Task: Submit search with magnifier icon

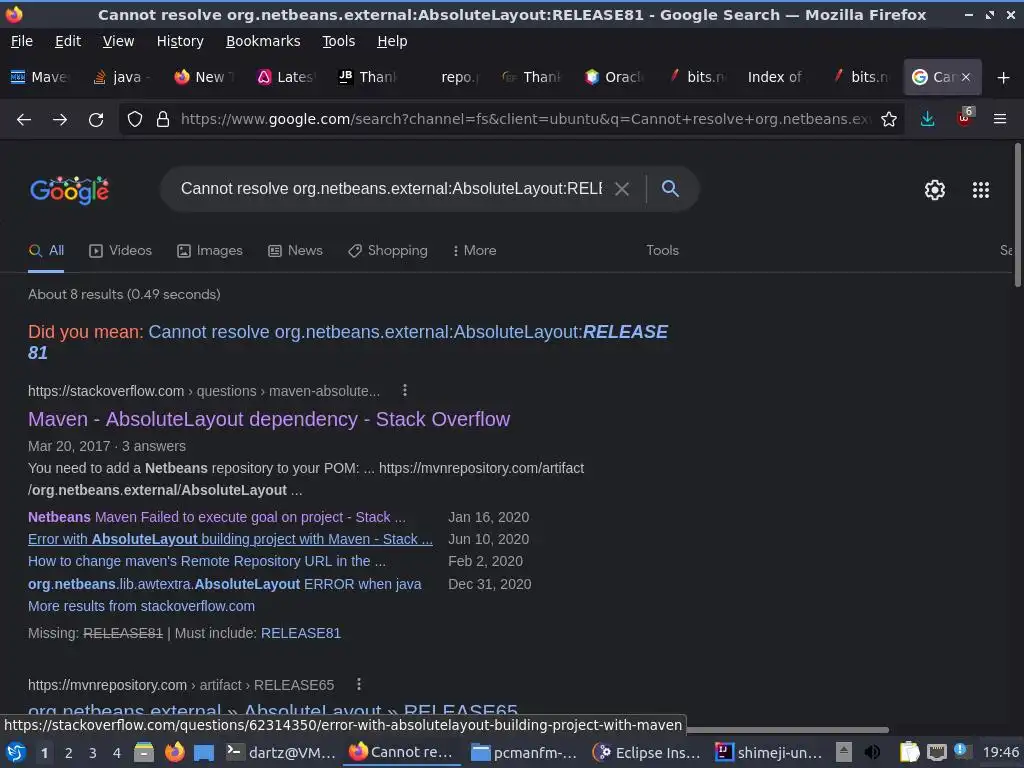Action: coord(670,188)
